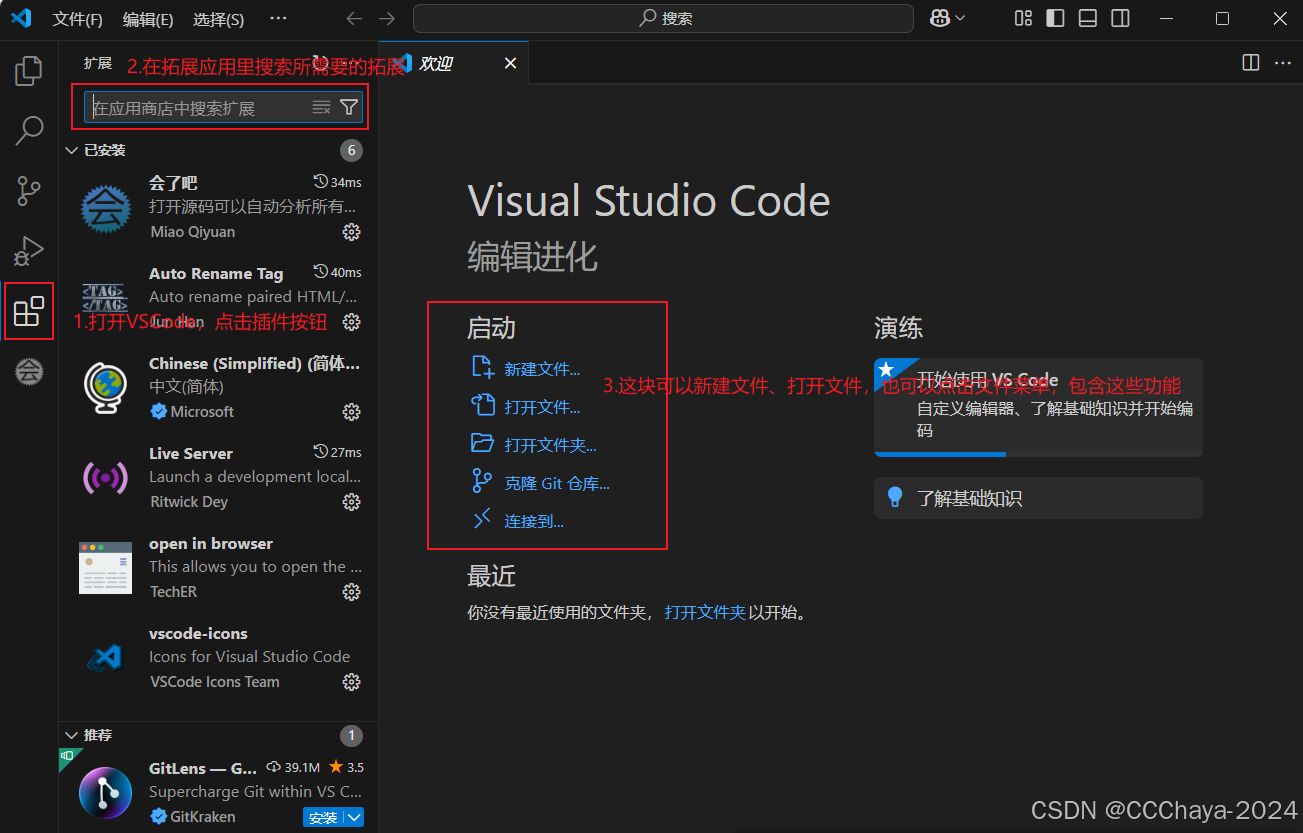This screenshot has height=833, width=1303.
Task: Select the Auto Rename Tag extension
Action: pyautogui.click(x=220, y=298)
